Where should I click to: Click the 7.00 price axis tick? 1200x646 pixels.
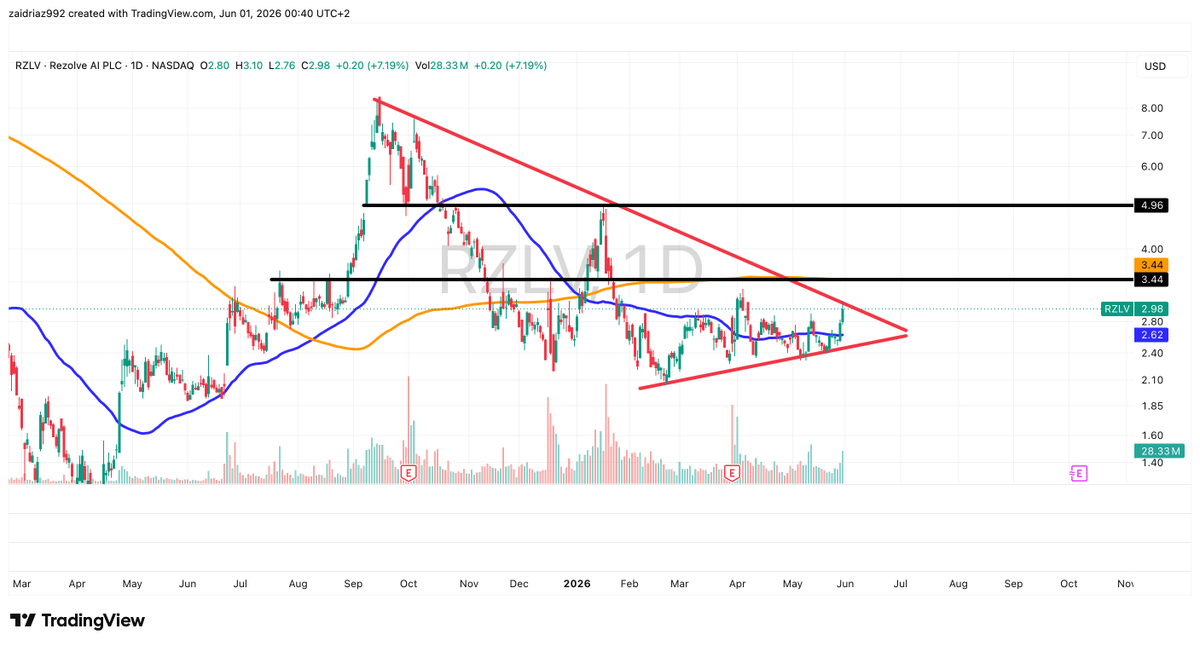1151,135
